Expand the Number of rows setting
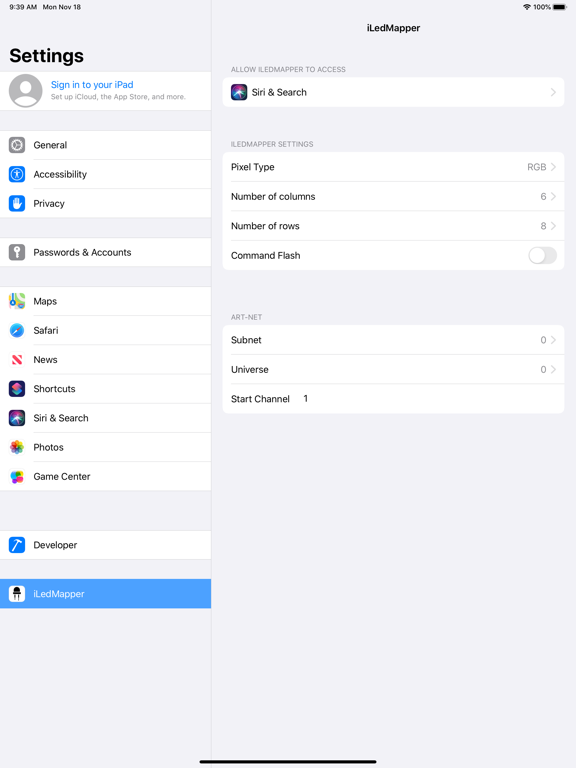 click(x=393, y=226)
